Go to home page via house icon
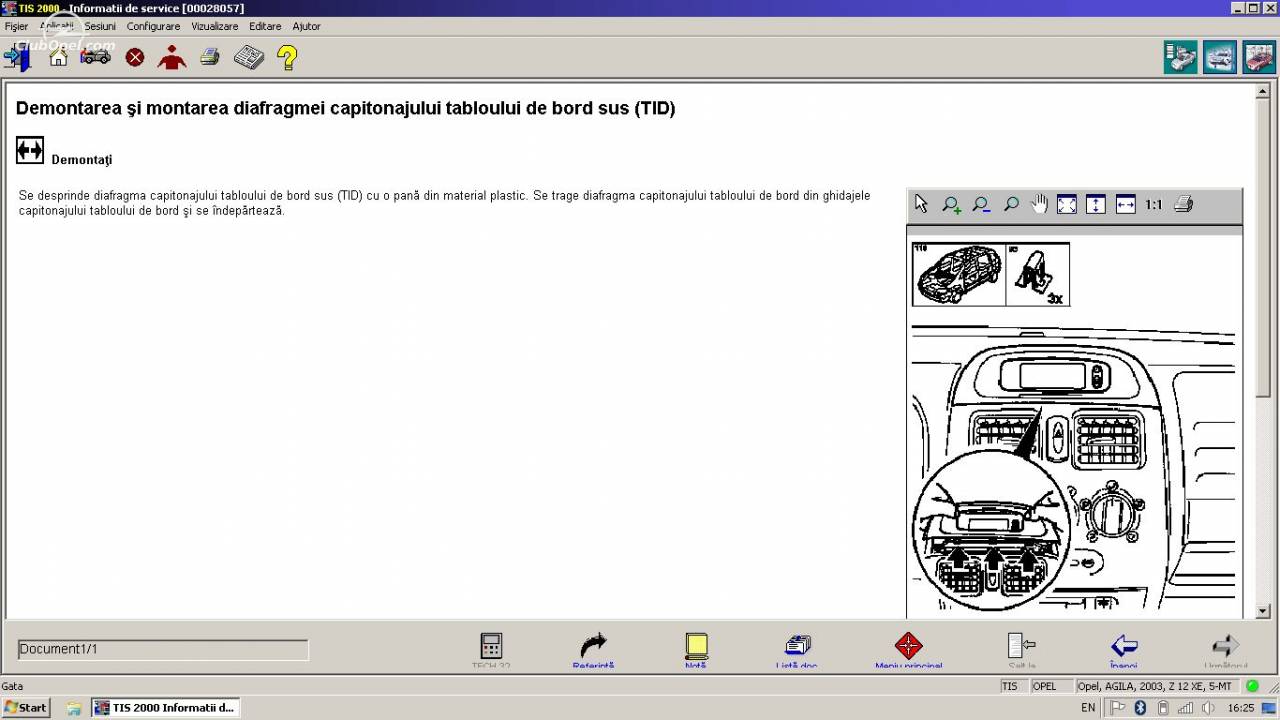Screen dimensions: 1280x720 coord(58,57)
